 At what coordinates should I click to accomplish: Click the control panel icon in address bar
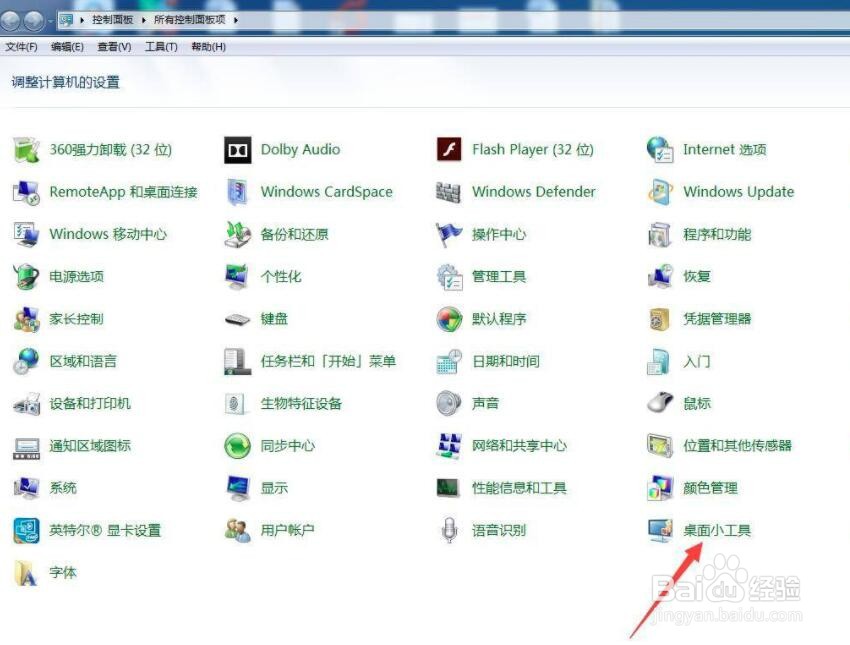[66, 20]
